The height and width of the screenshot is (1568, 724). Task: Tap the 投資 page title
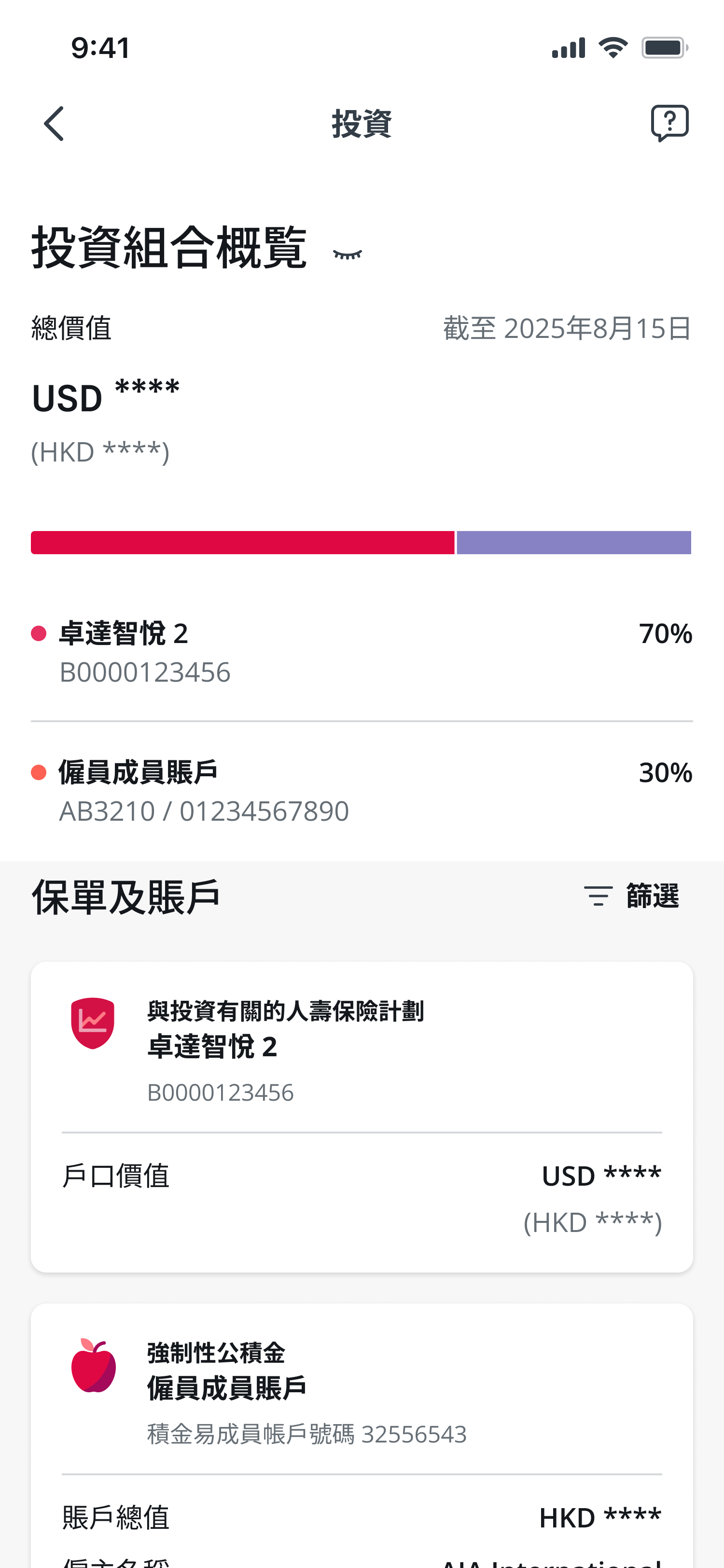[362, 124]
